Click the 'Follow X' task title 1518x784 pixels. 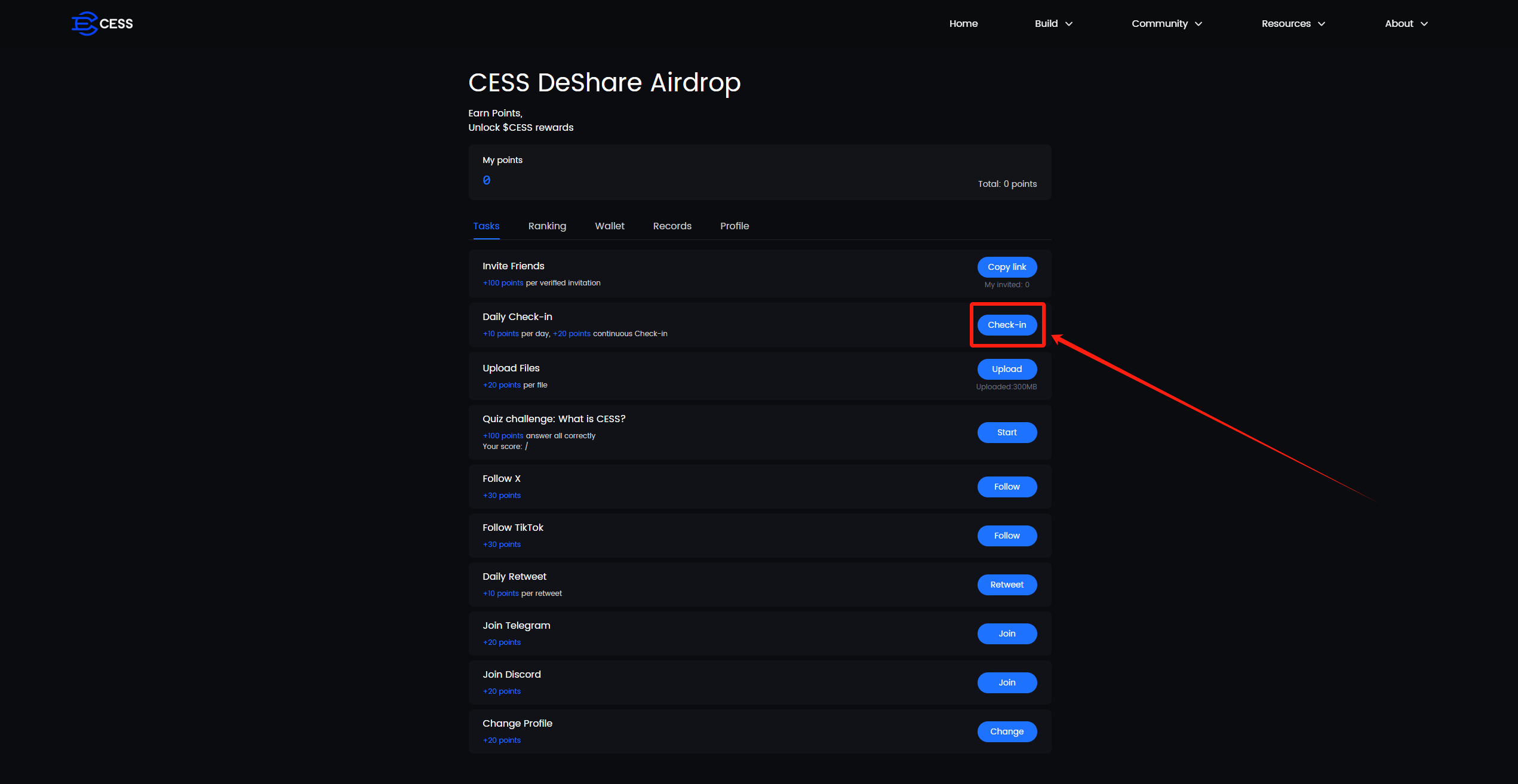click(x=502, y=478)
